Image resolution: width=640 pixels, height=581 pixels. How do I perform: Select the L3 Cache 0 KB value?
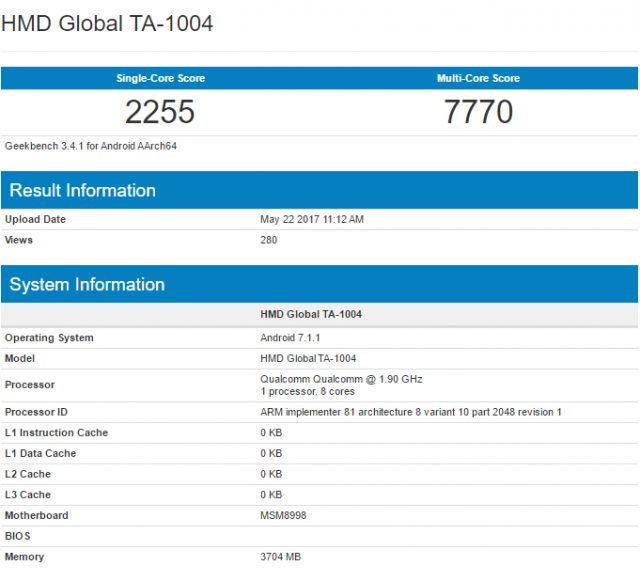pos(271,495)
